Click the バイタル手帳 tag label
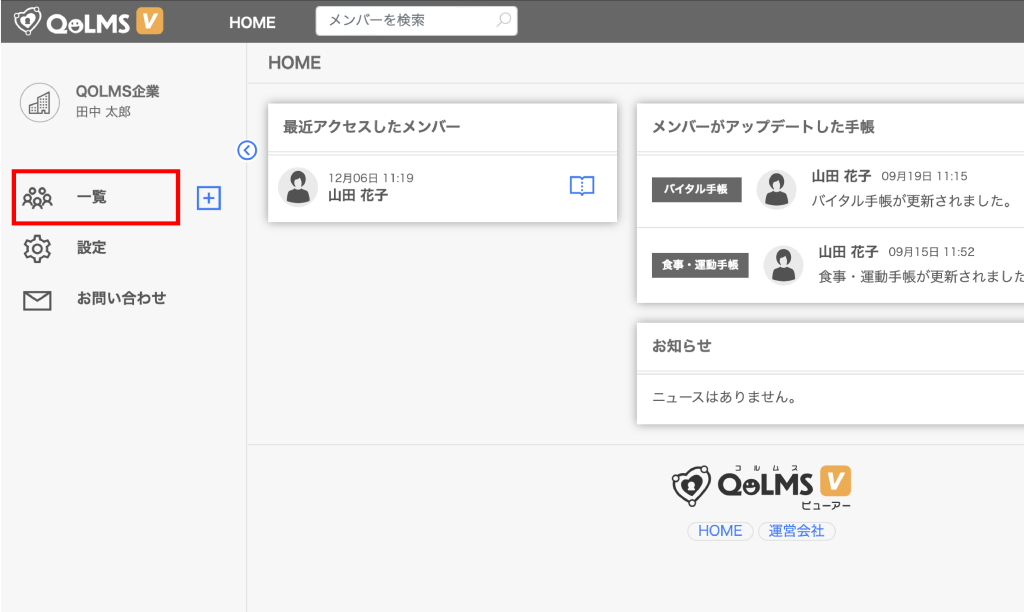The image size is (1024, 612). tap(696, 189)
